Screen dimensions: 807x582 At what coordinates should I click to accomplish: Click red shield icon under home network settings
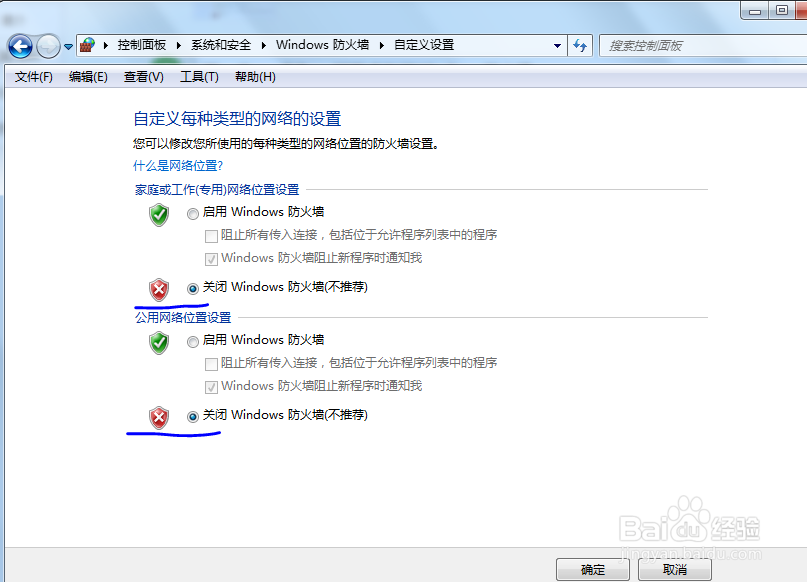[x=159, y=290]
